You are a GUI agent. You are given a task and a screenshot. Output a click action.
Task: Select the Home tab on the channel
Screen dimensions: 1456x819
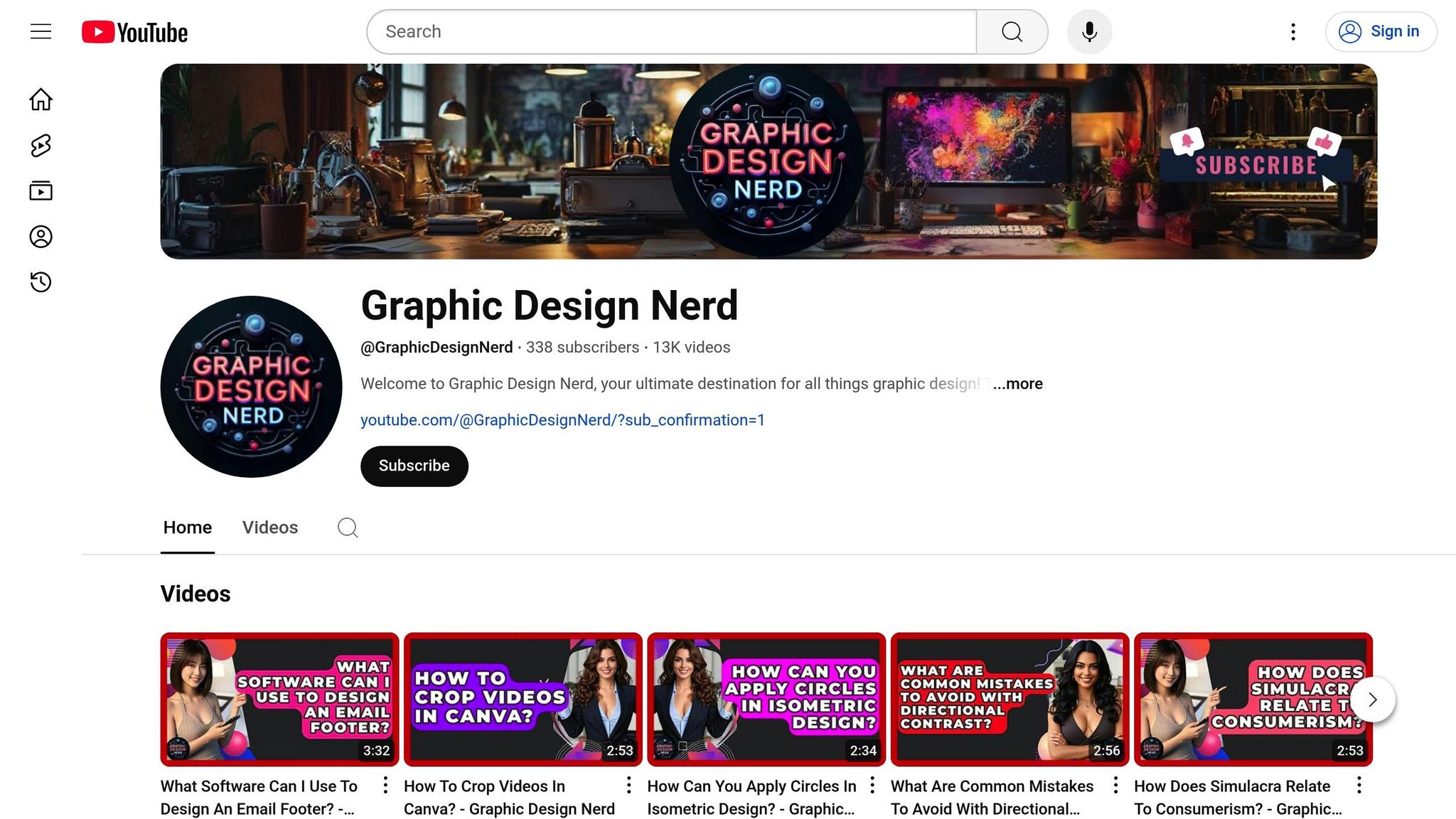187,528
